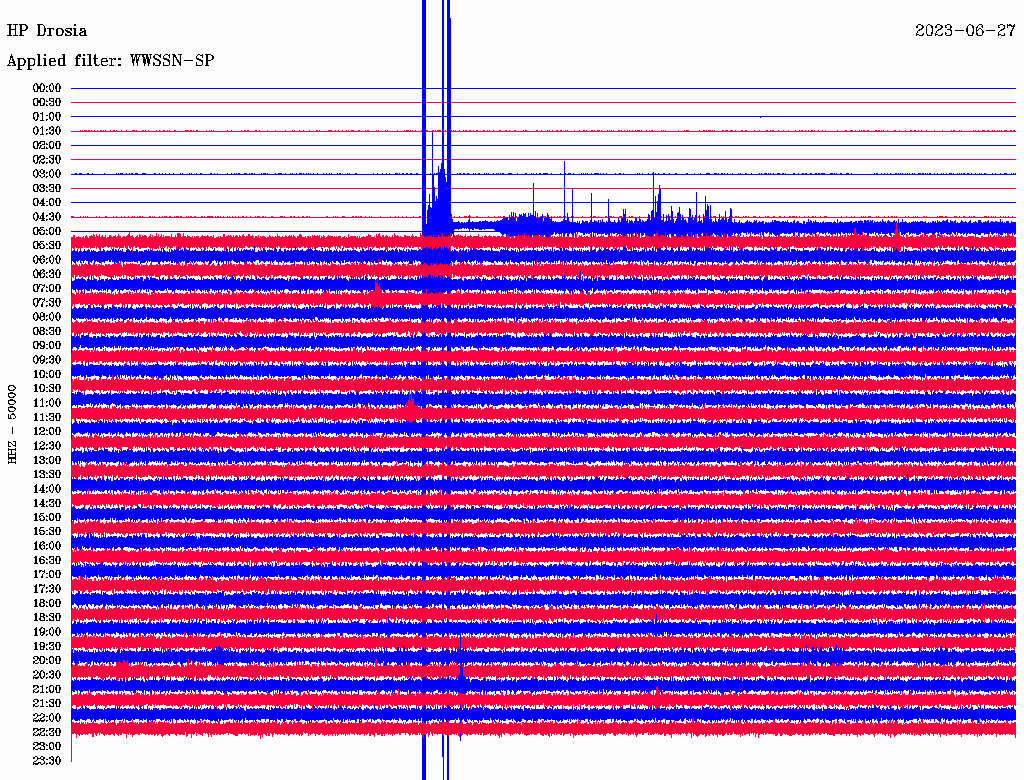This screenshot has height=780, width=1024.
Task: Select the 23:30 time label
Action: [47, 761]
